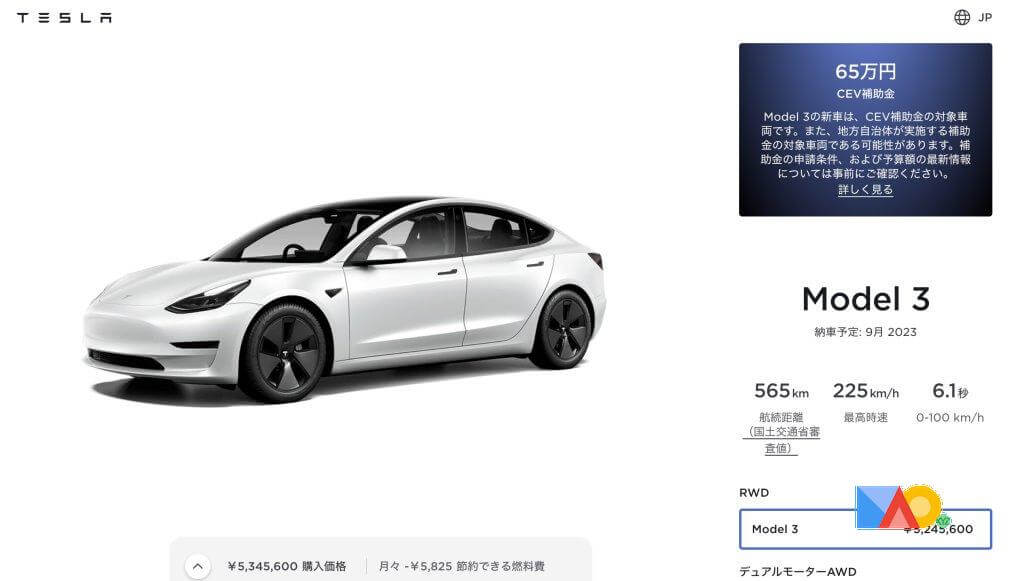Click the 65万円 CEV補助金 banner

pyautogui.click(x=865, y=130)
